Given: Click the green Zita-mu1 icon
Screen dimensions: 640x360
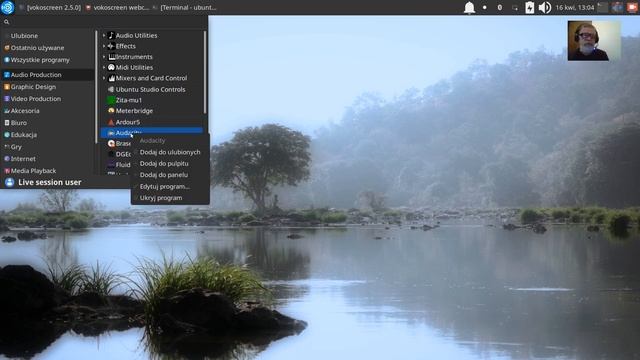Looking at the screenshot, I should click(x=111, y=100).
